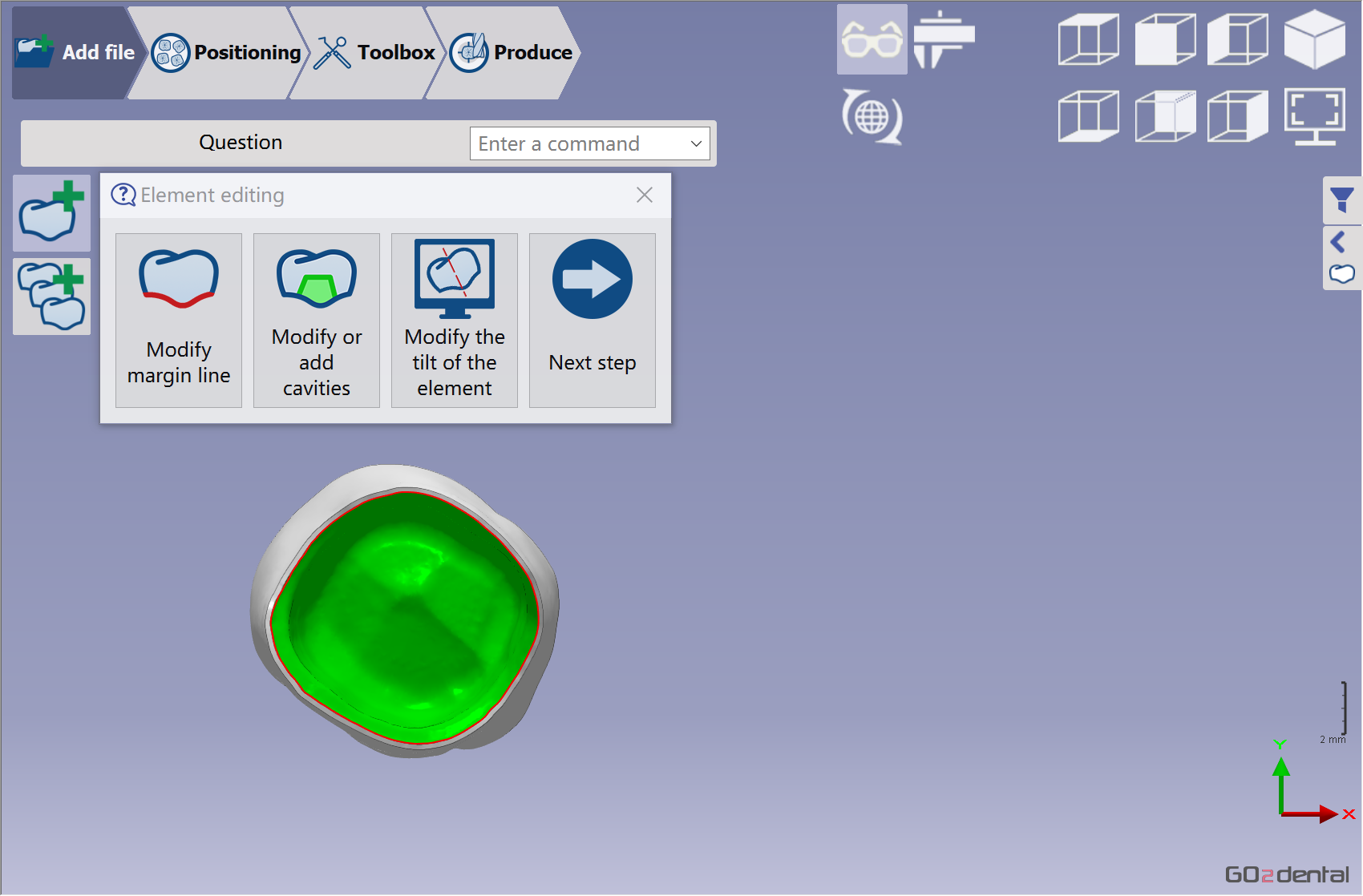Open the Add file step
1363x896 pixels.
tap(75, 53)
